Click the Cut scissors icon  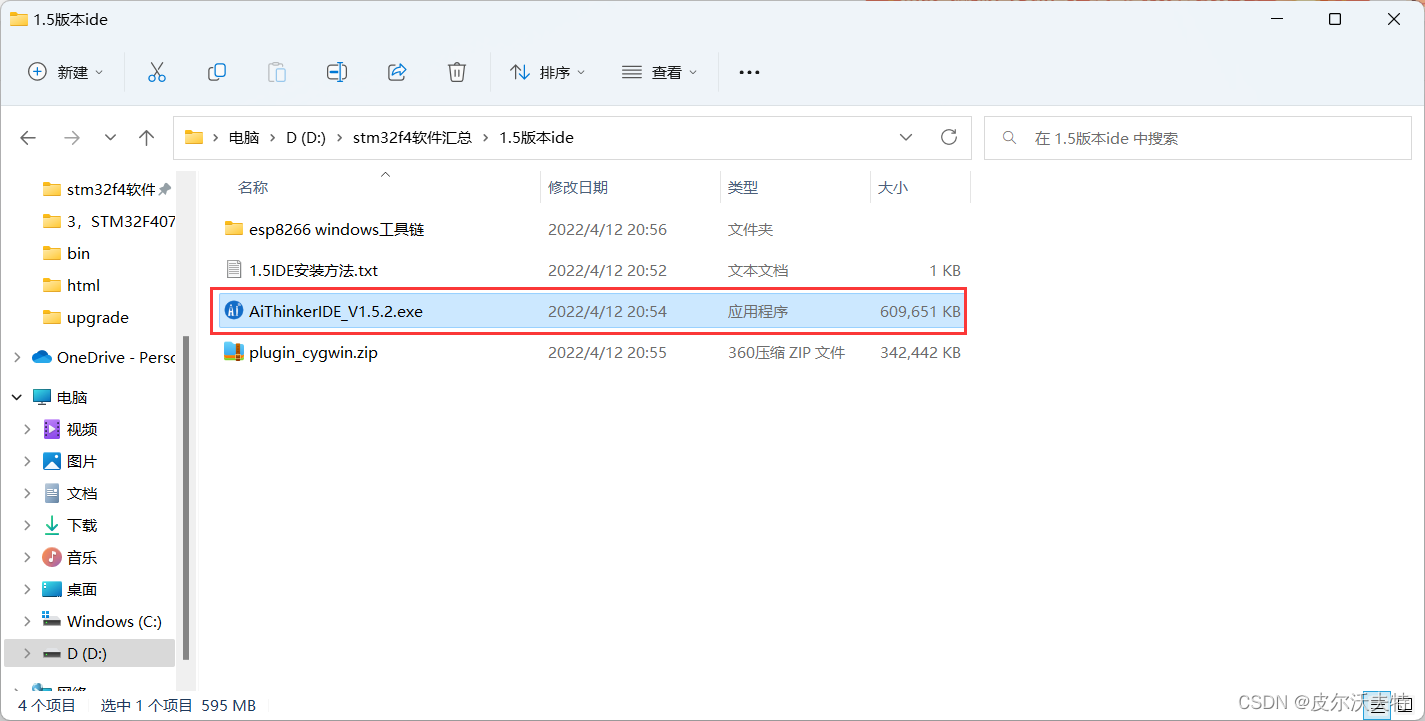156,72
